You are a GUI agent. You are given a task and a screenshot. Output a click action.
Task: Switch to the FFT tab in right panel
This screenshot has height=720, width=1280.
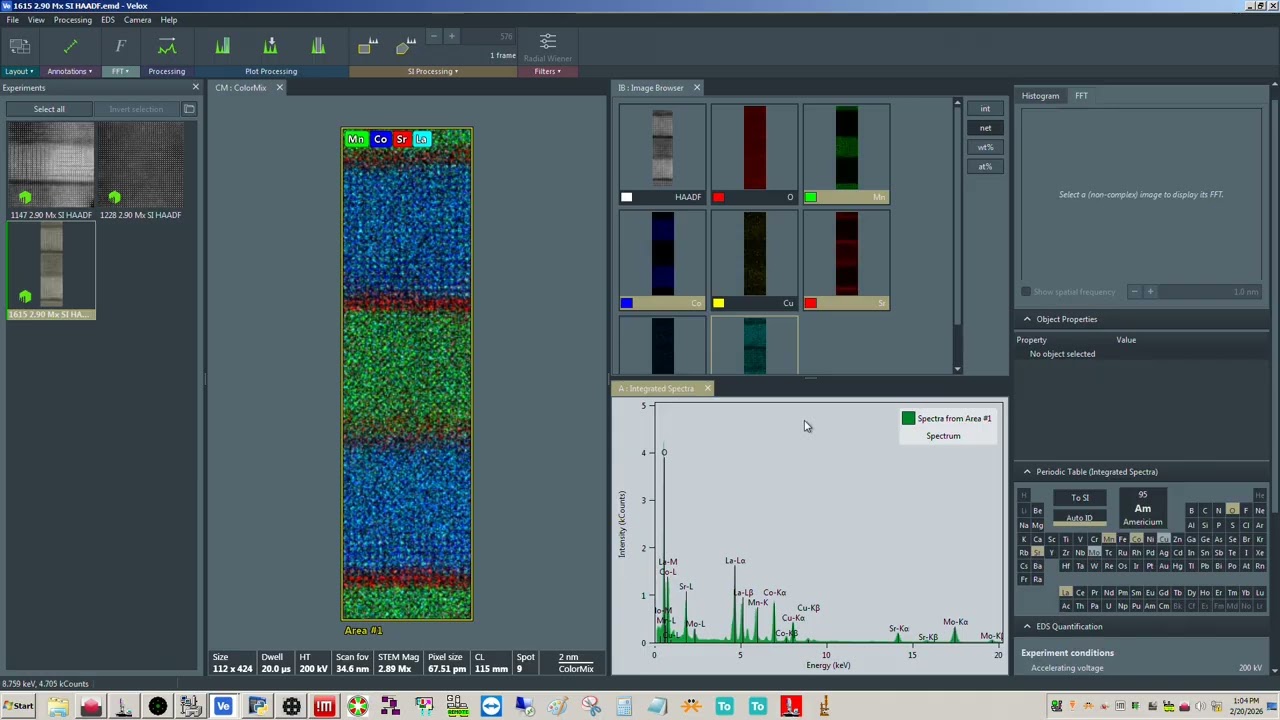point(1081,96)
